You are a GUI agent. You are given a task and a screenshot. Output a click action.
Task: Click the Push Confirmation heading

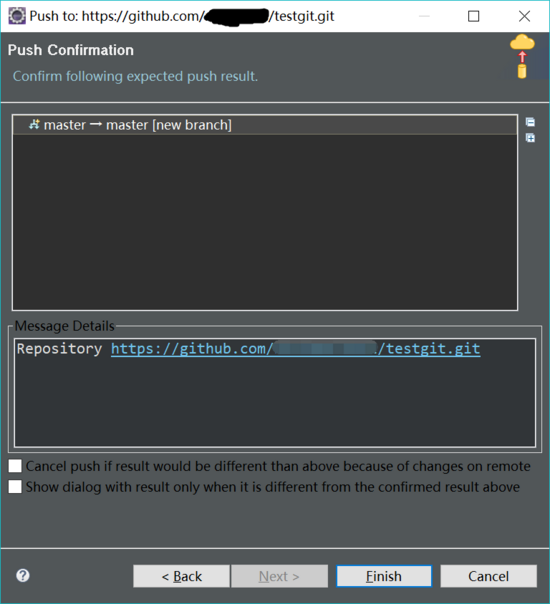[71, 50]
